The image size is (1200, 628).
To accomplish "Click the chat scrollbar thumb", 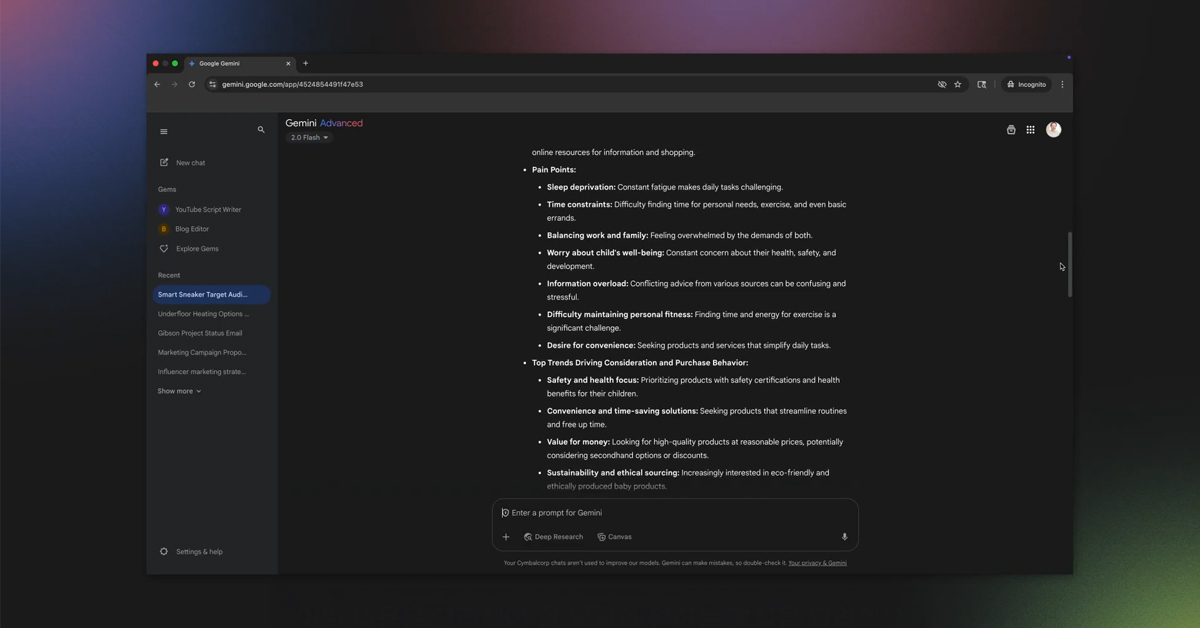I will [x=1069, y=264].
